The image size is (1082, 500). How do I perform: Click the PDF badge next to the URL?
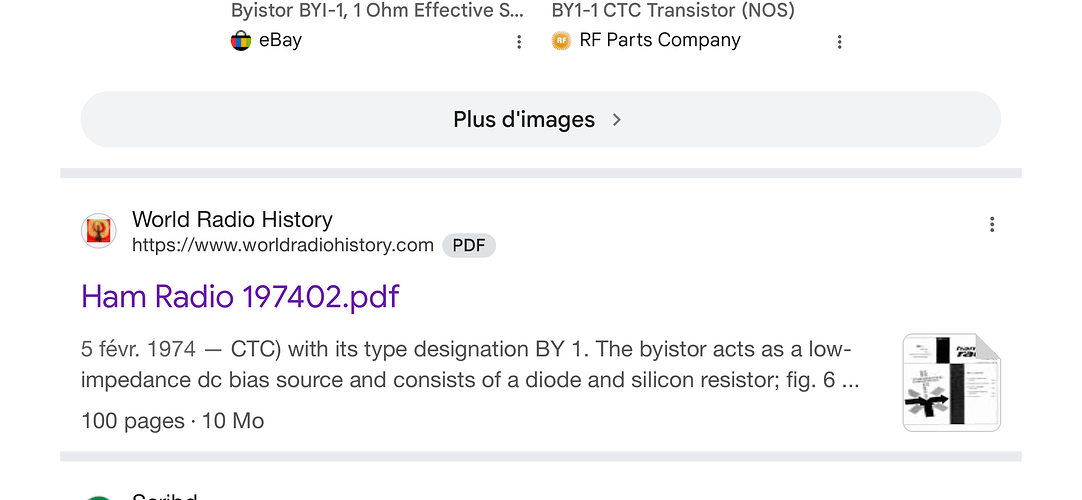(x=469, y=246)
